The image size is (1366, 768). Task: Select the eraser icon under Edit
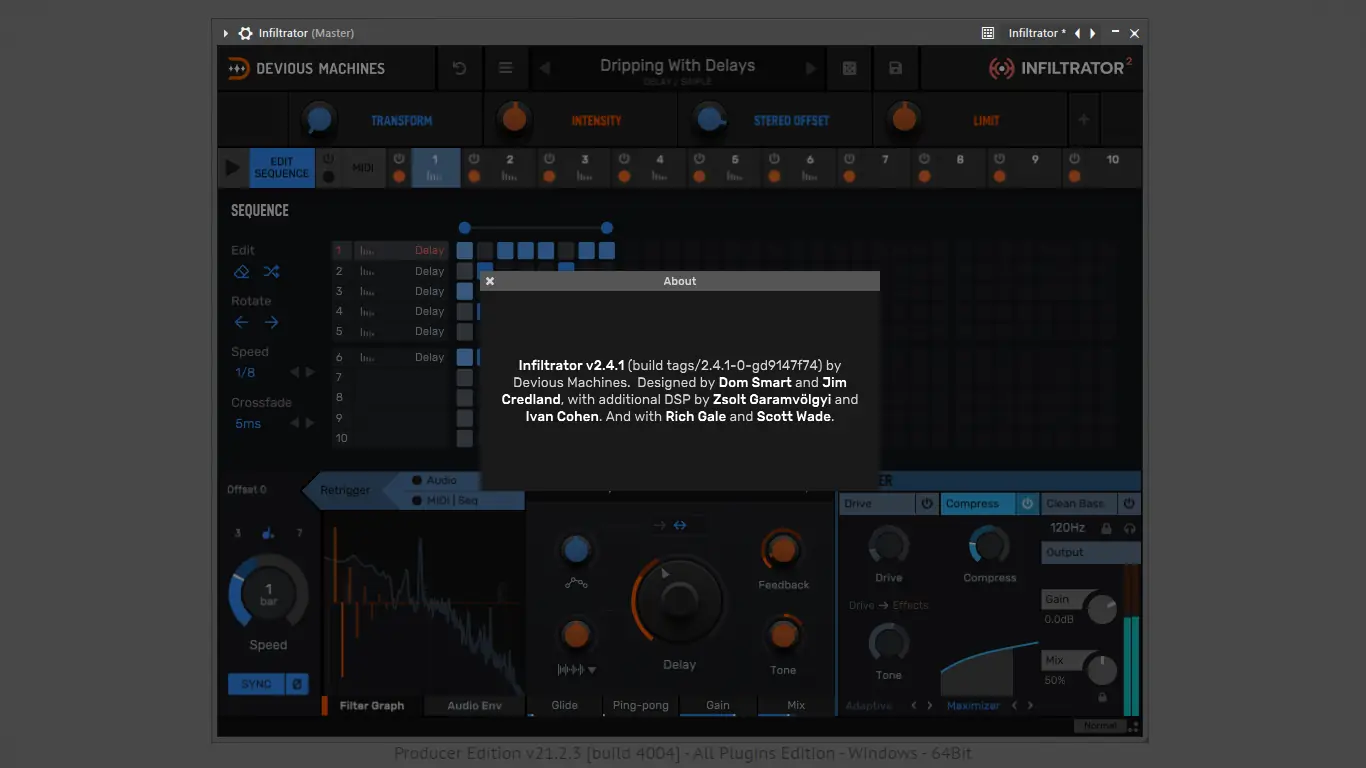(241, 271)
